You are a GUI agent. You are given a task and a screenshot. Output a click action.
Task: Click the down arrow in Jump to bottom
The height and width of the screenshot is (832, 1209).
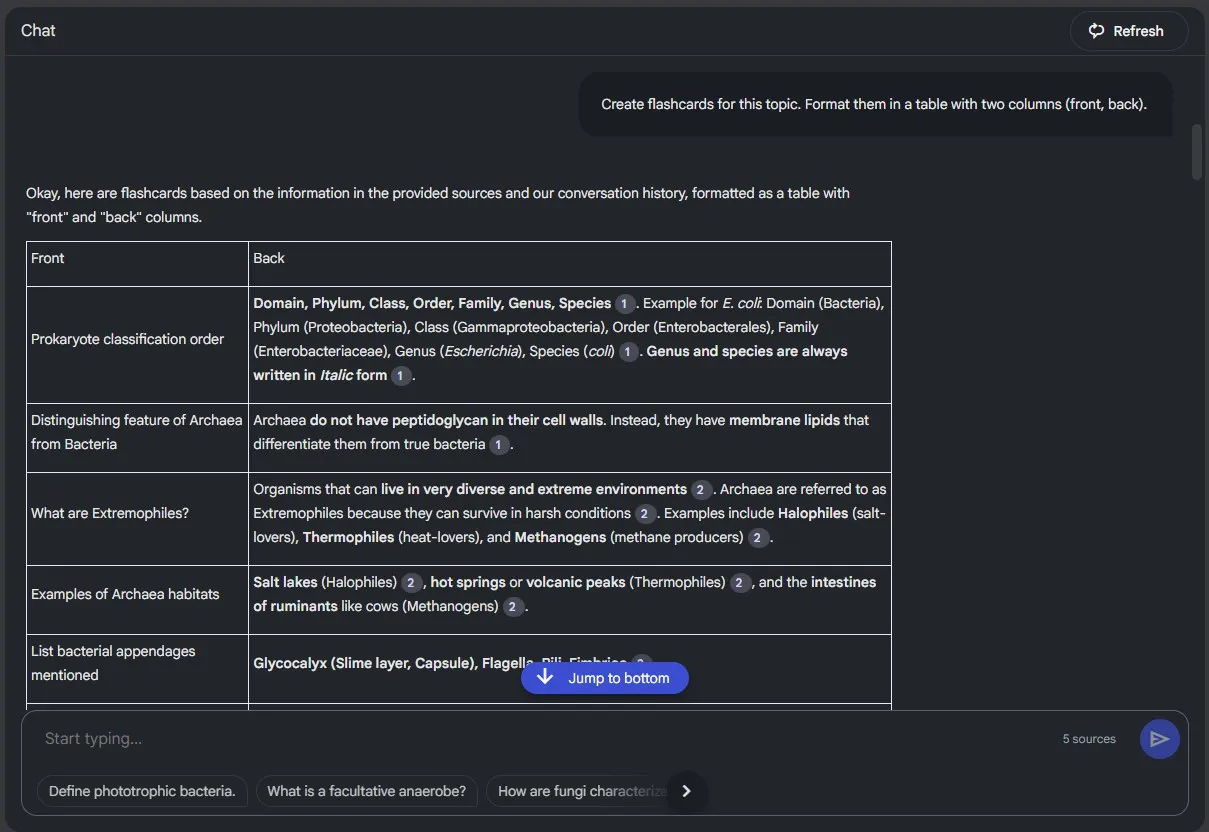point(544,678)
